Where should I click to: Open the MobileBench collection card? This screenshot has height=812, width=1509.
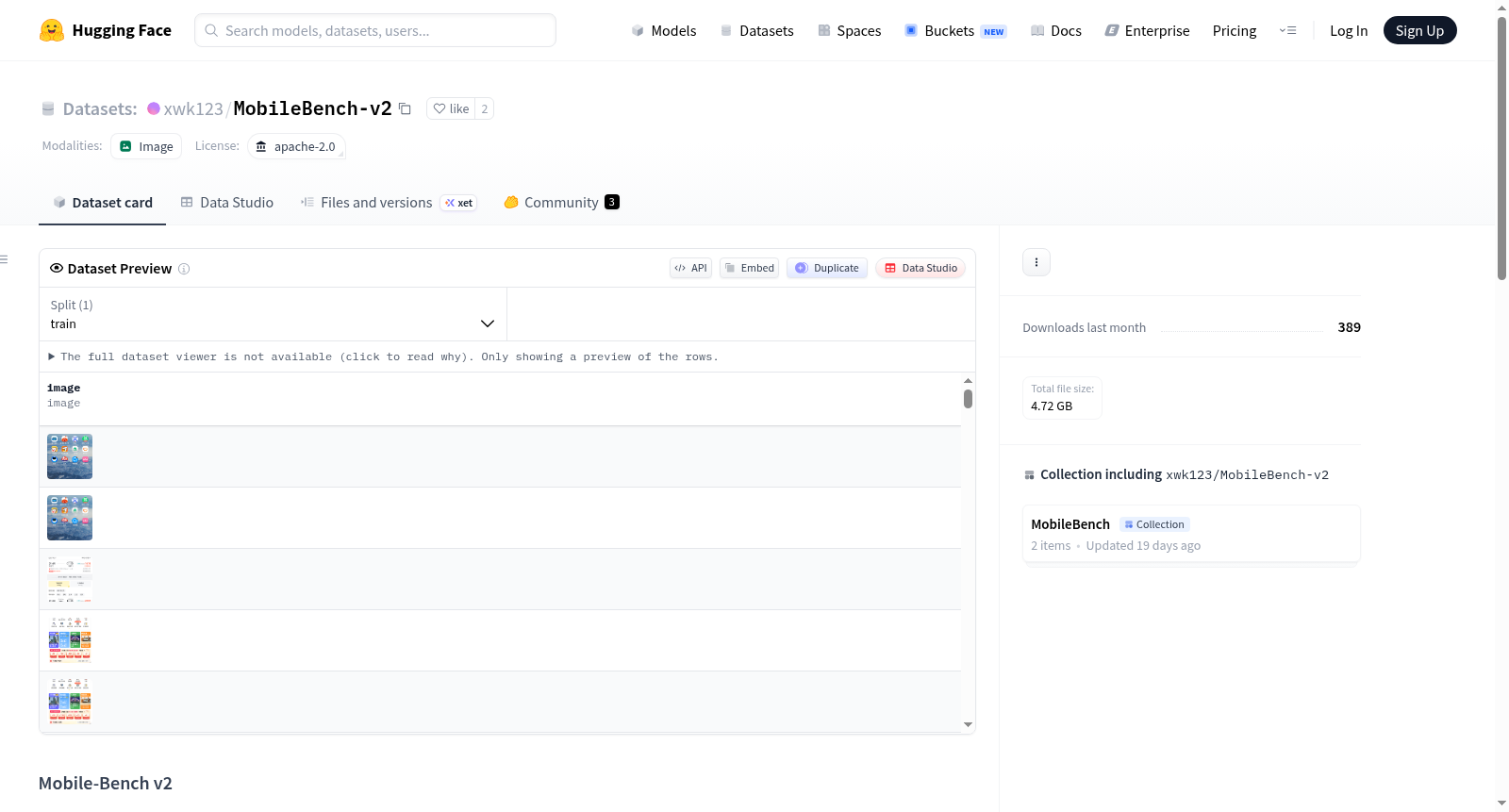pyautogui.click(x=1191, y=534)
